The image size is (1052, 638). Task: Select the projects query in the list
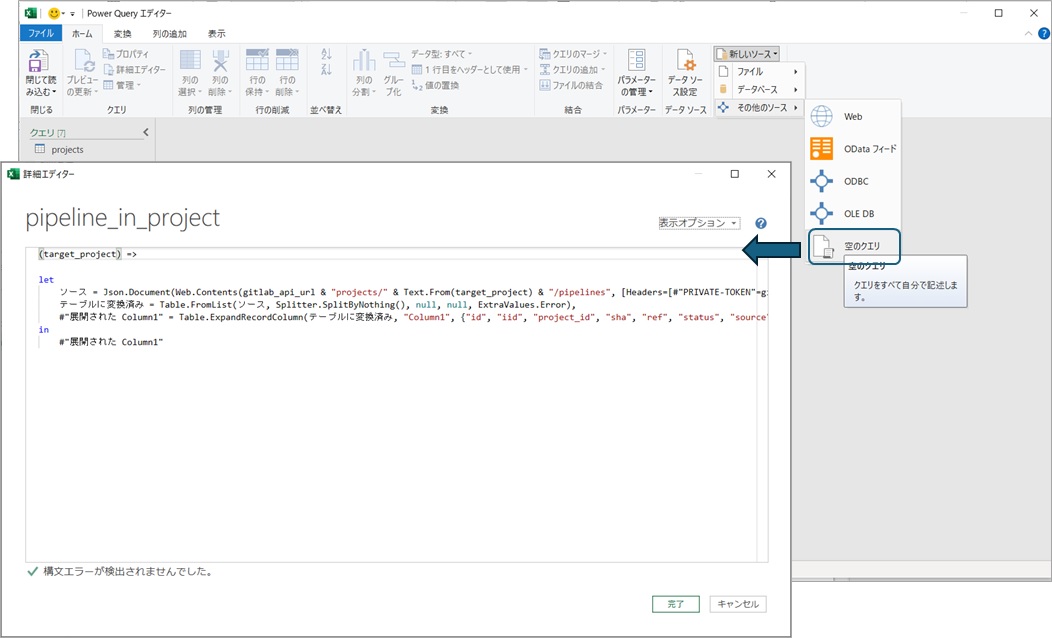[67, 150]
